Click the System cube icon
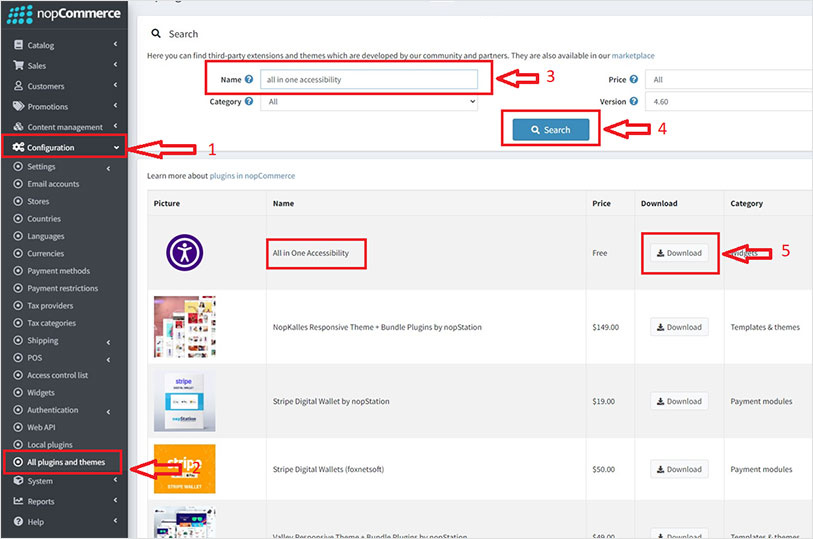813x539 pixels. tap(19, 480)
